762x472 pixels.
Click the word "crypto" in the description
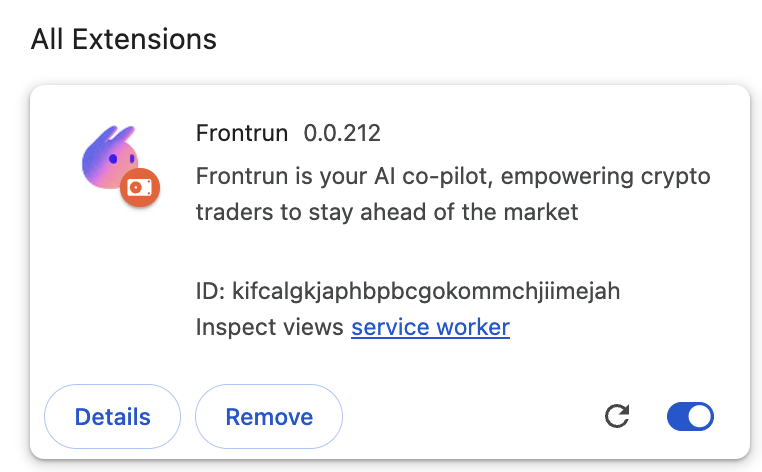[678, 177]
